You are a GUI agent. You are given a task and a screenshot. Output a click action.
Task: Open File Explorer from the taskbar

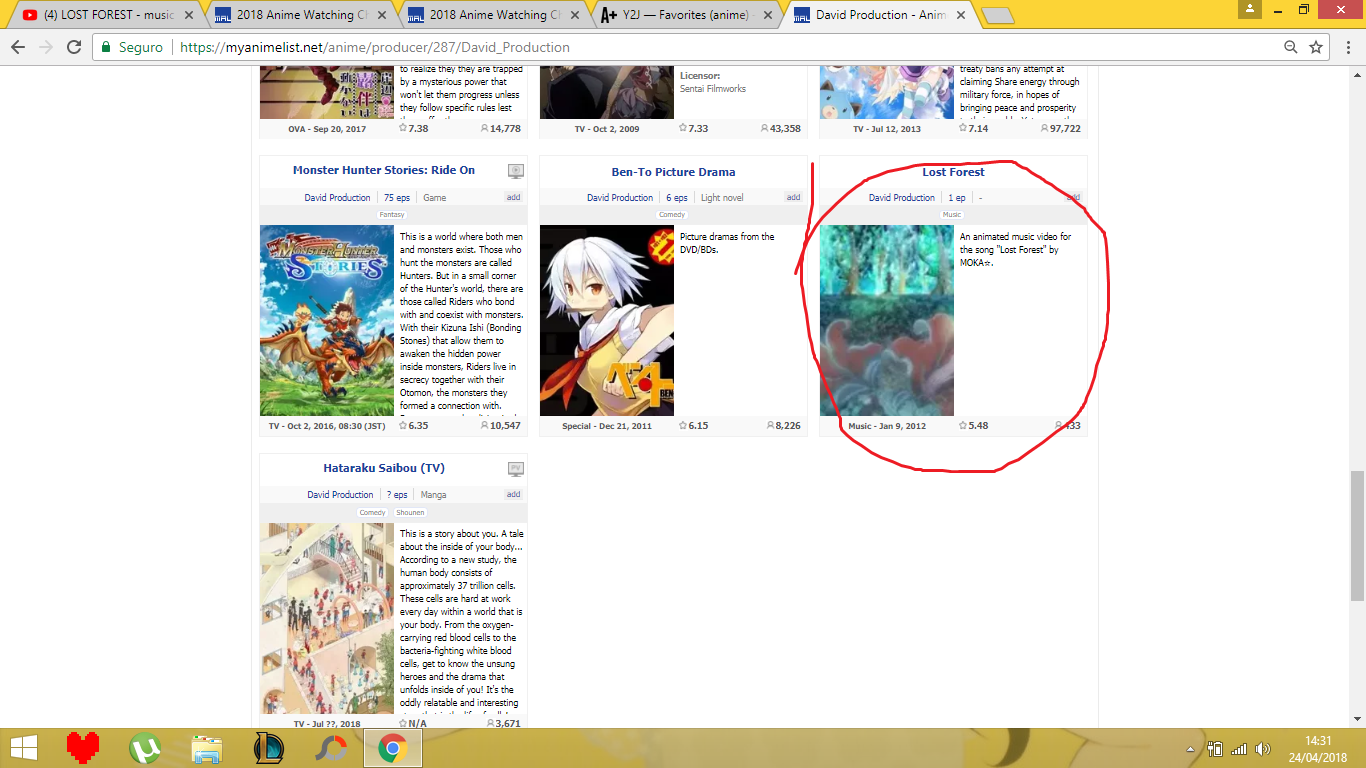pos(207,748)
